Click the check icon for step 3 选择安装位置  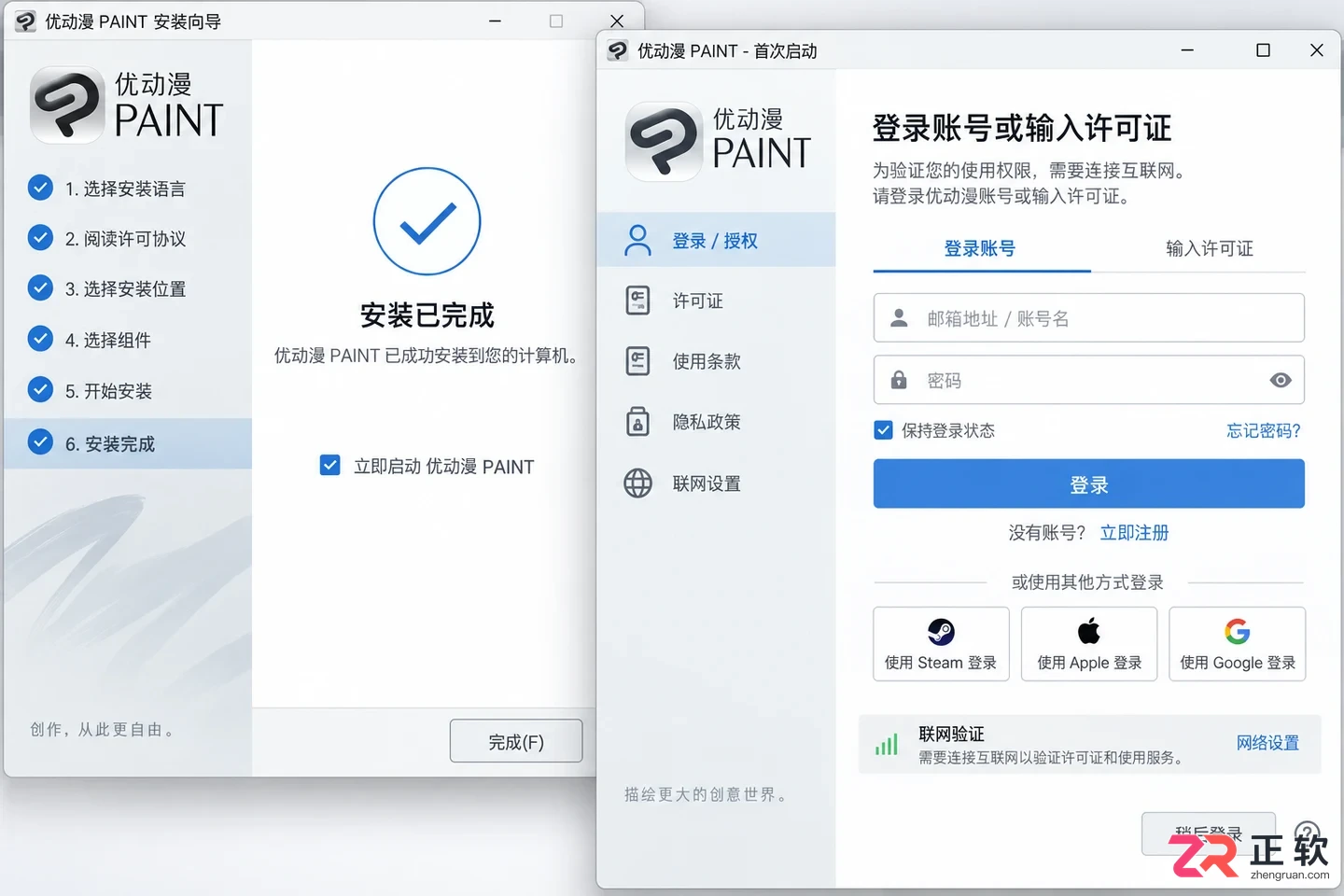(x=40, y=287)
